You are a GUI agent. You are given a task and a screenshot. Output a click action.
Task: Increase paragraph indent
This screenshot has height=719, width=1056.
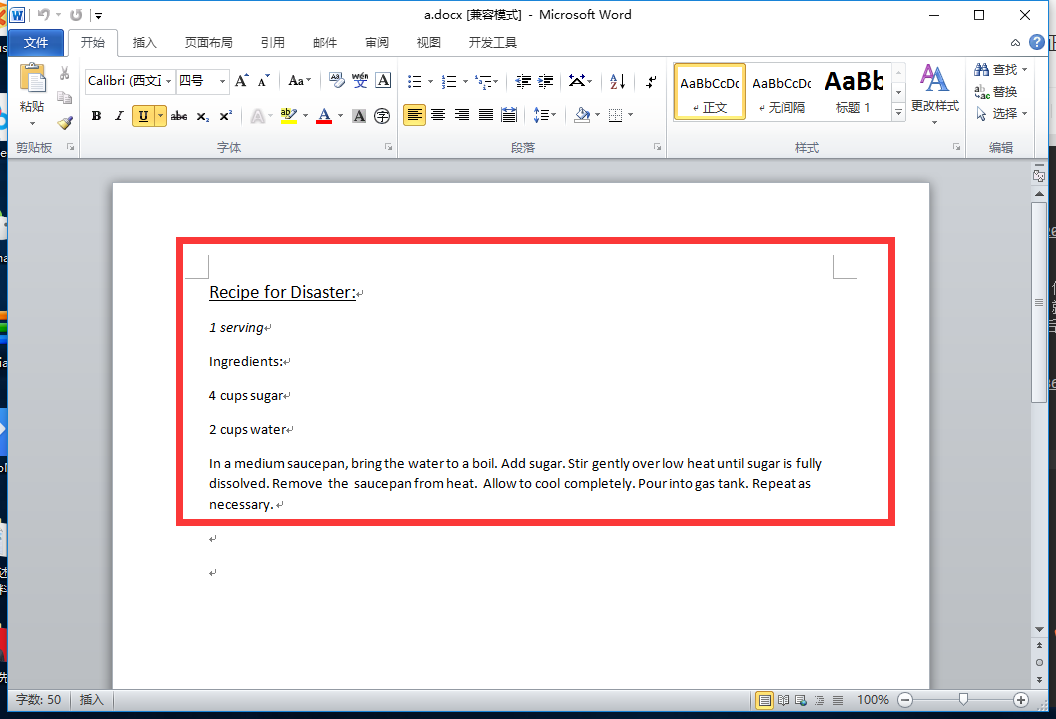(546, 81)
